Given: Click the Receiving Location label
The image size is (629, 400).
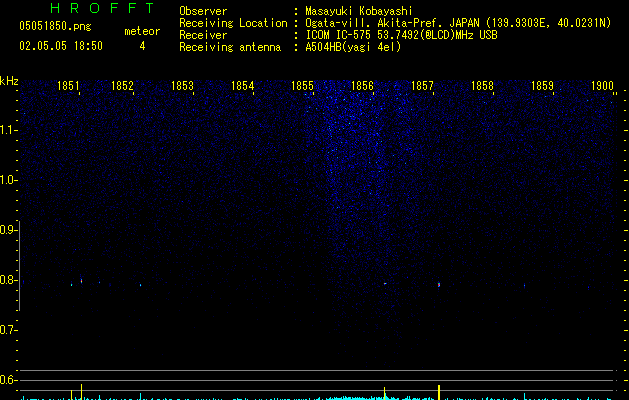Looking at the screenshot, I should 233,23.
